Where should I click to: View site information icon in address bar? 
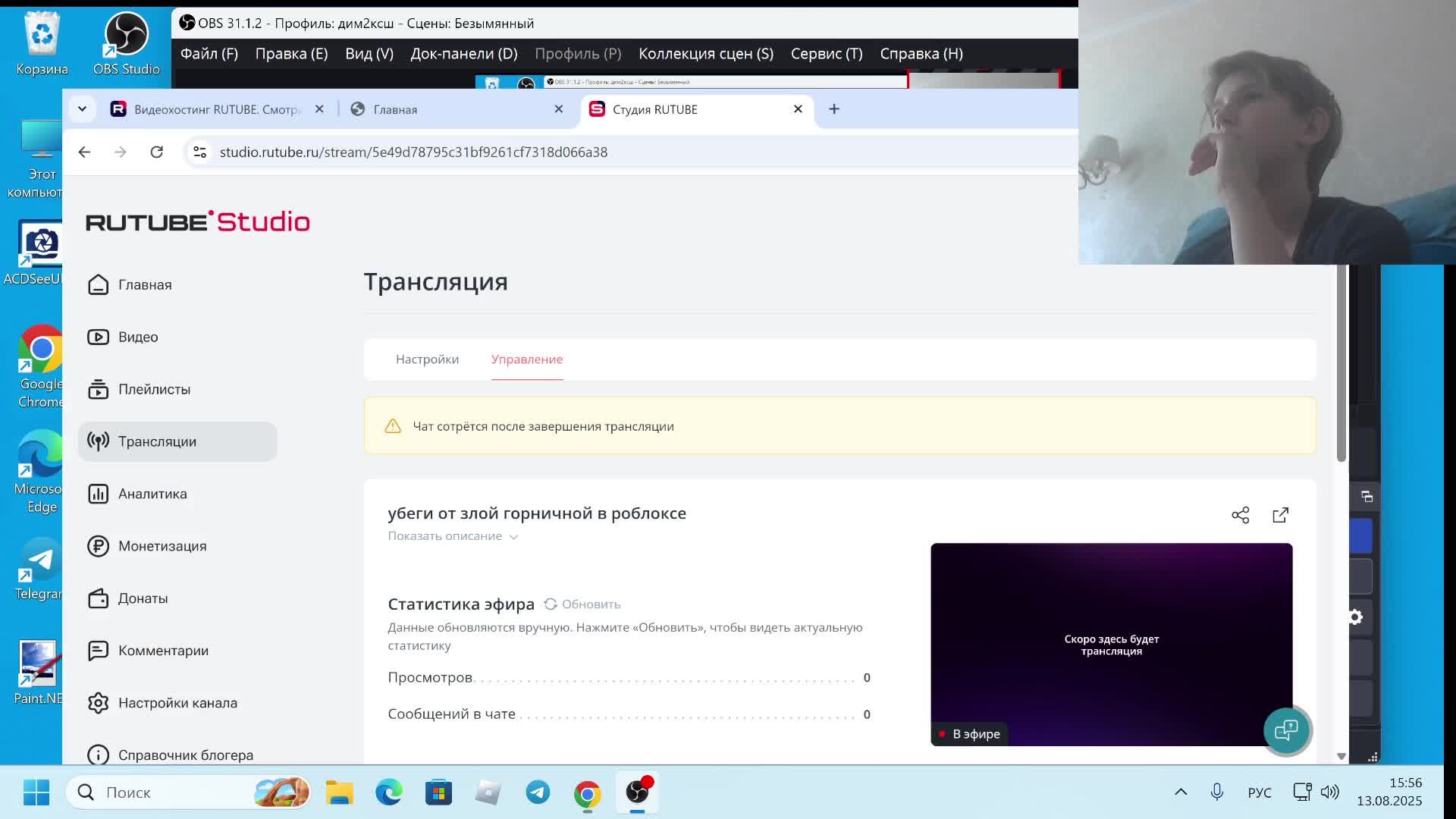click(x=199, y=152)
